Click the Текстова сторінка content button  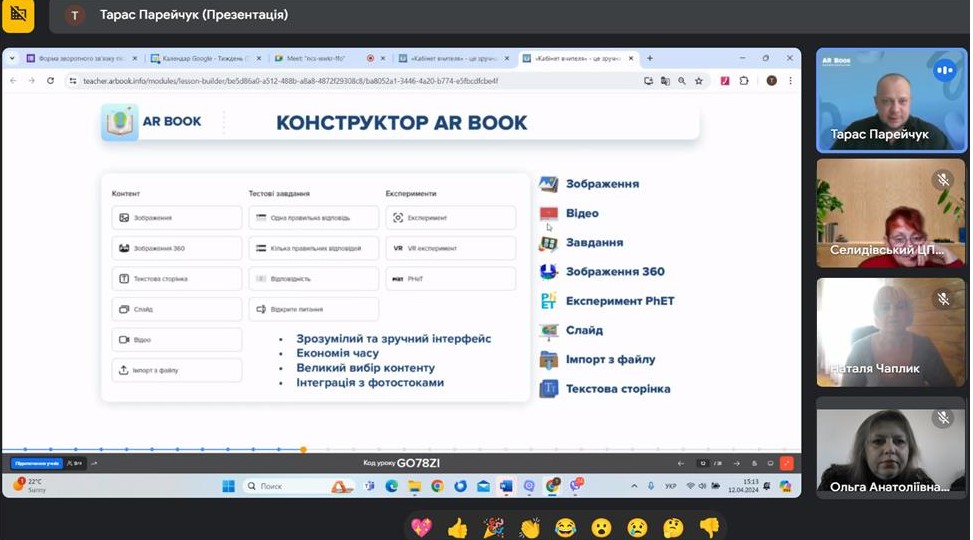pos(177,279)
